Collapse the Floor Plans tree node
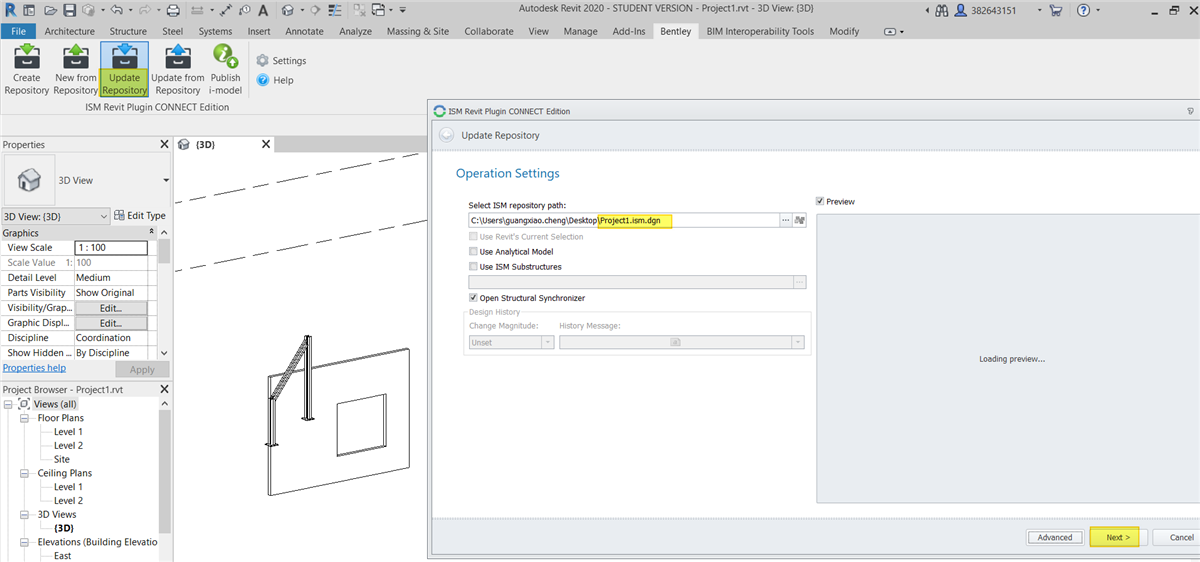This screenshot has height=562, width=1200. (26, 418)
